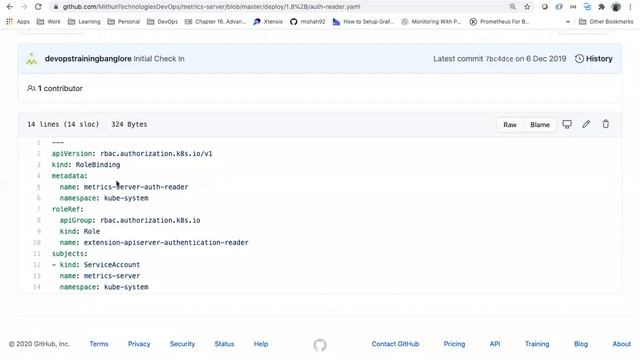The height and width of the screenshot is (360, 640).
Task: Select code line number 7
Action: [x=38, y=209]
